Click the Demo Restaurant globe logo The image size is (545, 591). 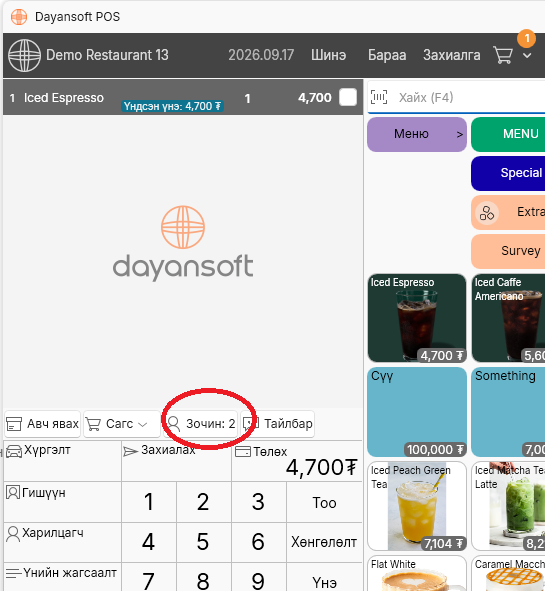pyautogui.click(x=24, y=55)
